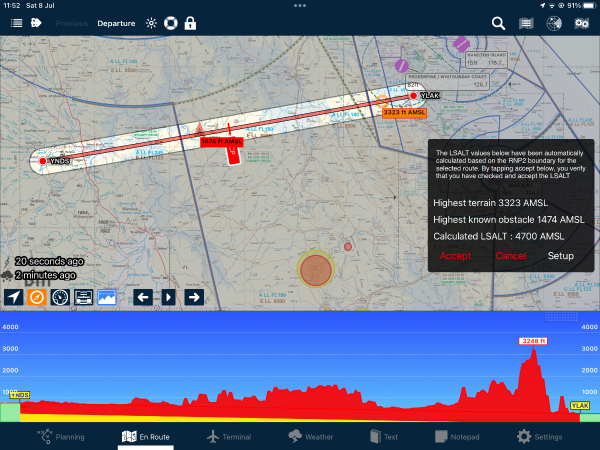This screenshot has height=450, width=600.
Task: Toggle the orange compass map orientation
Action: [x=37, y=297]
